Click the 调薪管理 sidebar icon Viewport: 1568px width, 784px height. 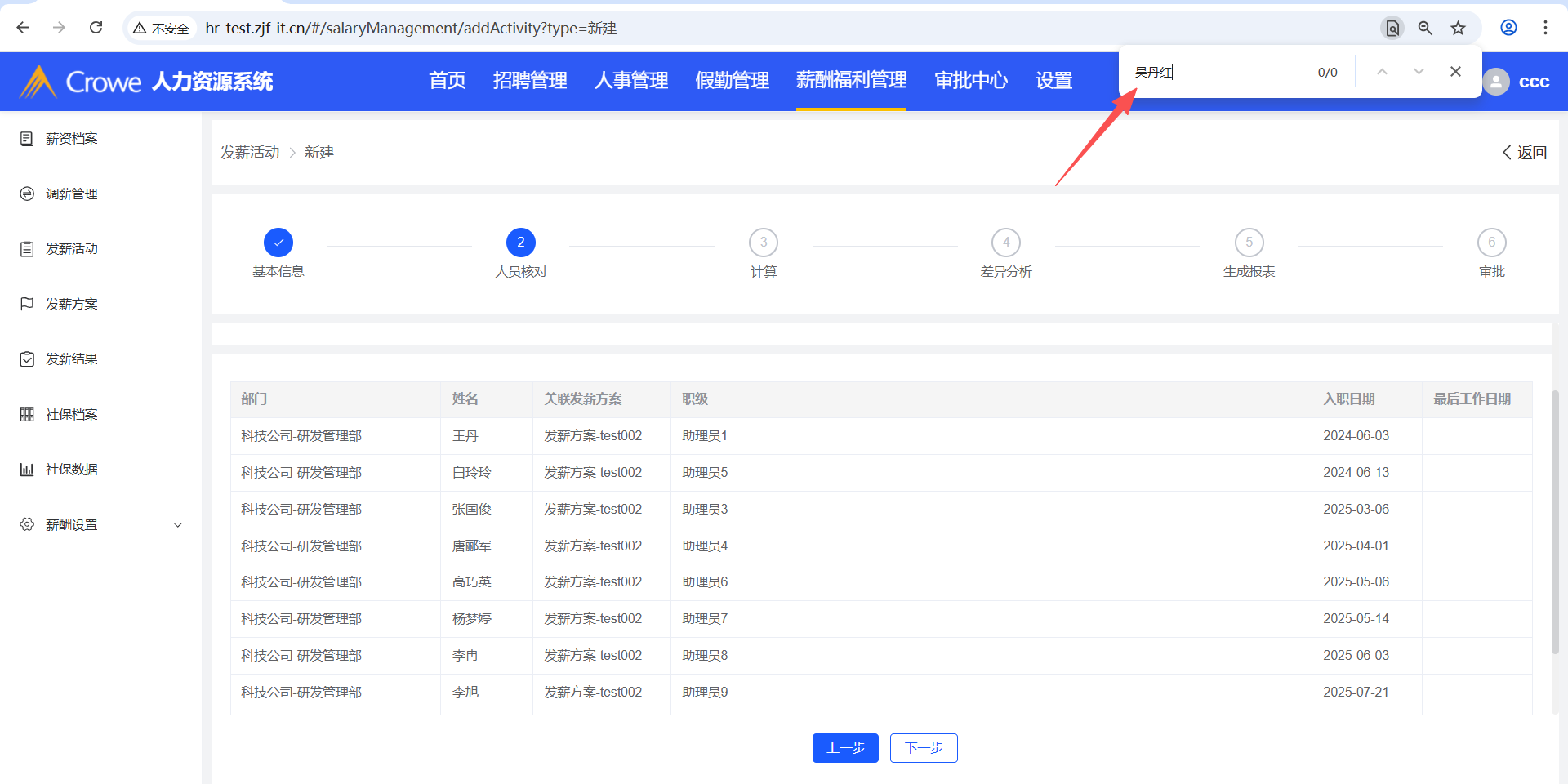[x=27, y=194]
